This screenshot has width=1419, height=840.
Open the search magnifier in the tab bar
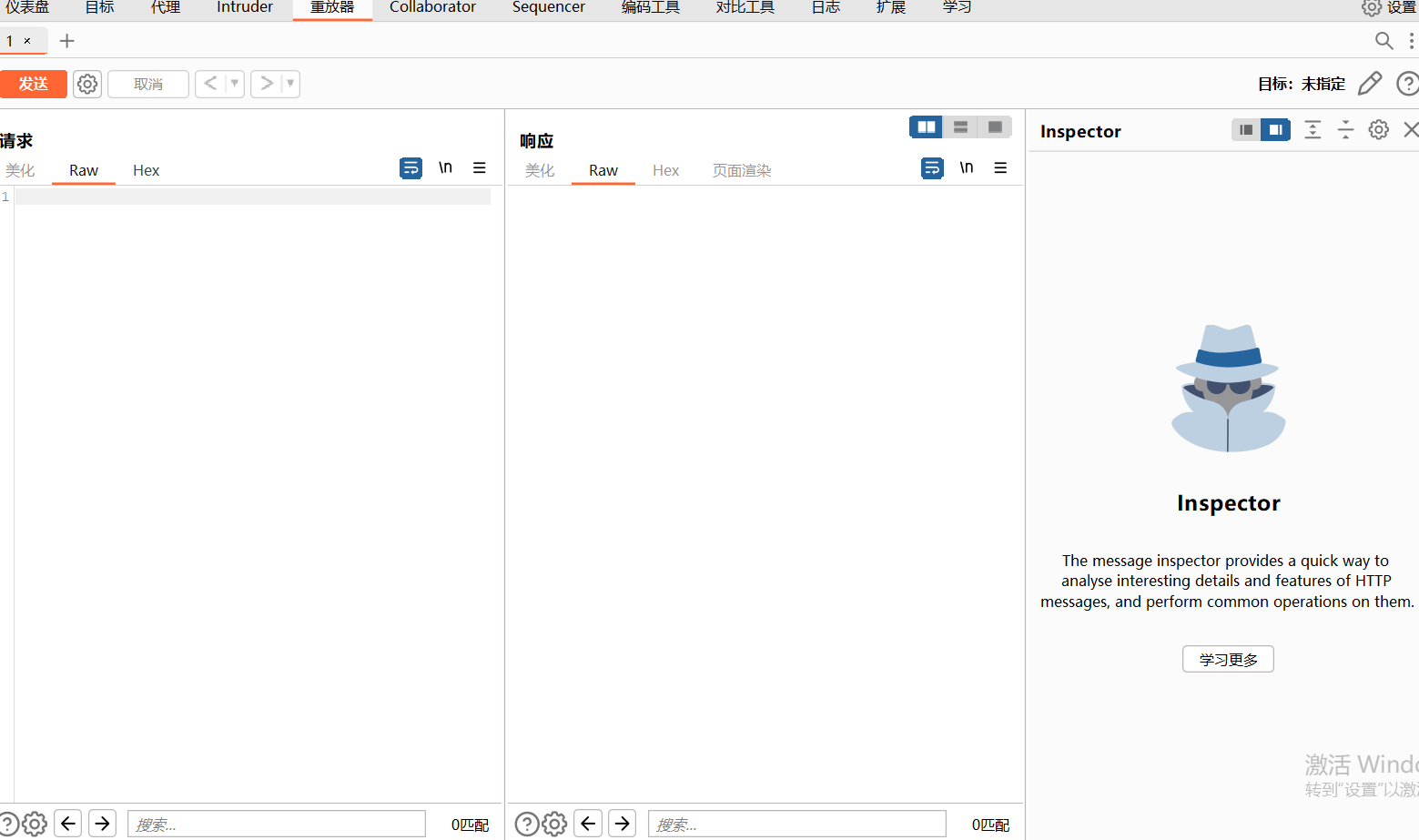point(1384,41)
